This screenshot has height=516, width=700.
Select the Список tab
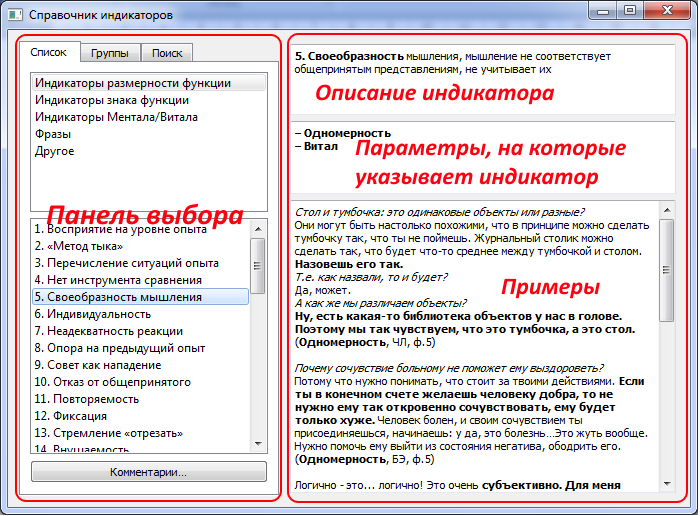(x=49, y=52)
